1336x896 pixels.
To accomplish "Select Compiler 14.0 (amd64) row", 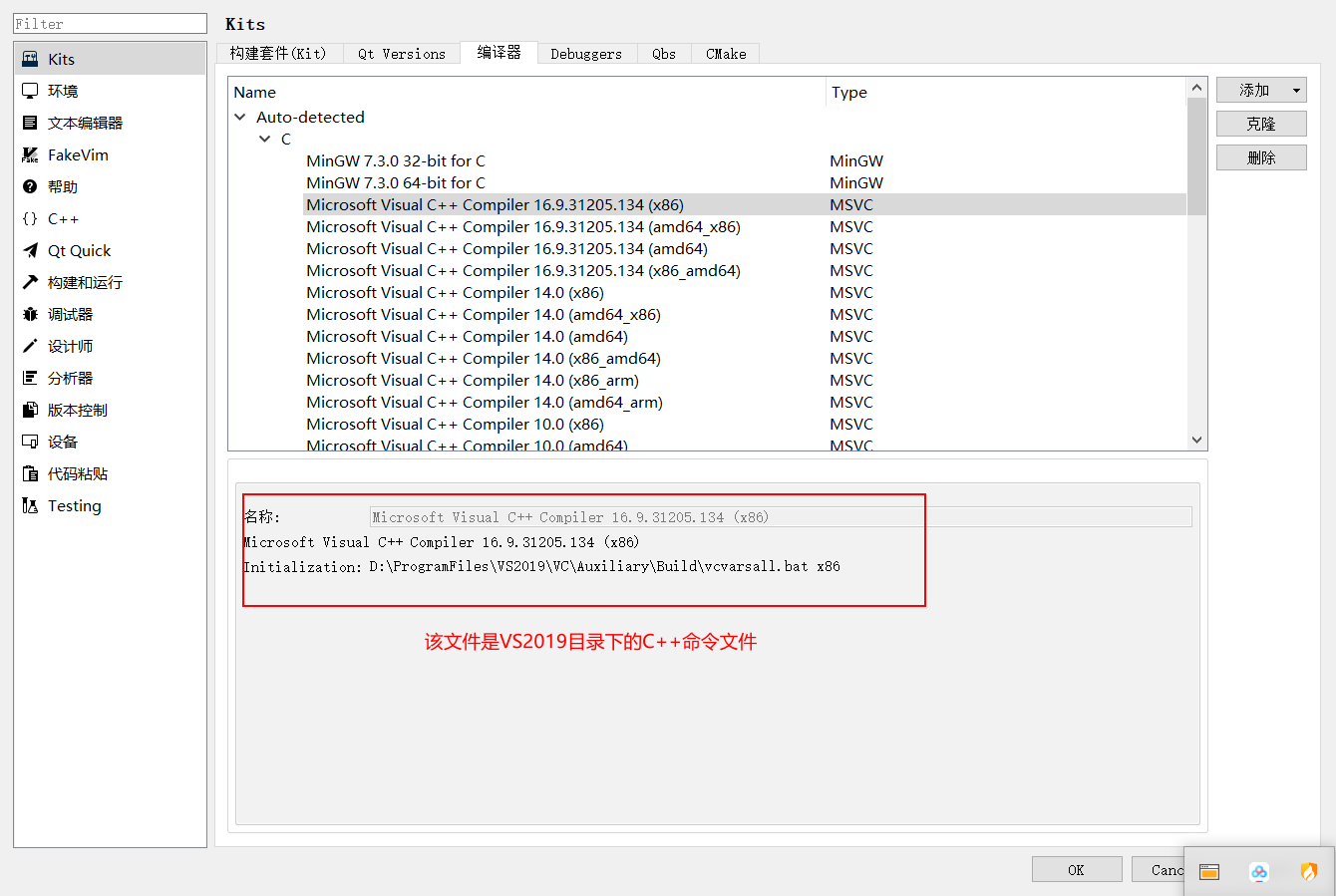I will click(745, 336).
